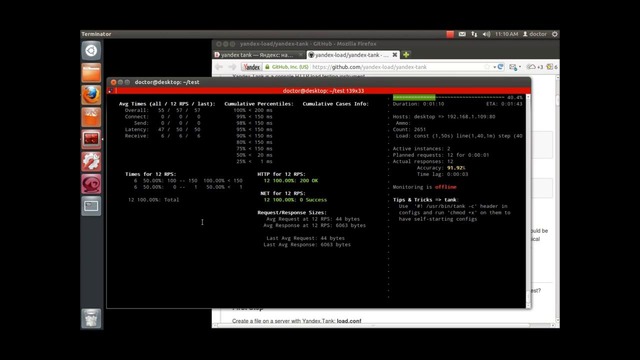Open the clock showing 11:10 AM
640x360 pixels.
click(x=506, y=34)
